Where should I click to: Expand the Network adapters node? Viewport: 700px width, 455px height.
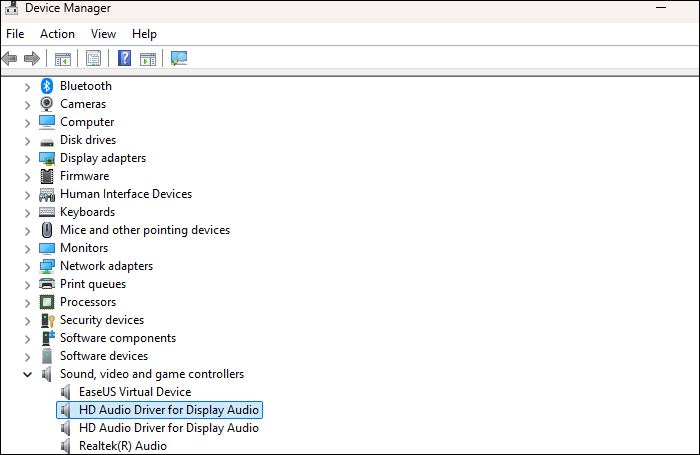(x=27, y=267)
